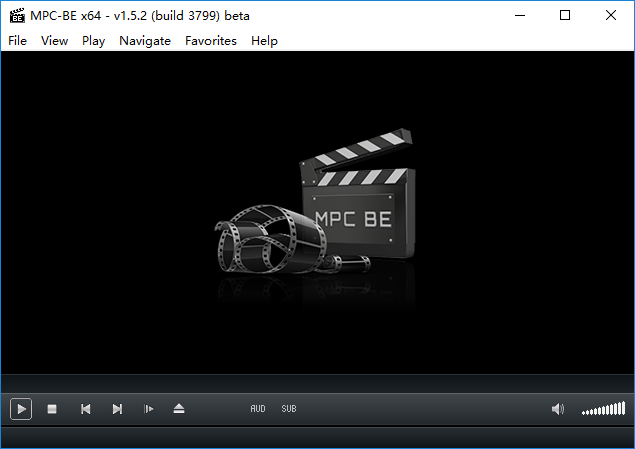Select subtitle track via SUB button
This screenshot has height=449, width=635.
click(x=289, y=409)
